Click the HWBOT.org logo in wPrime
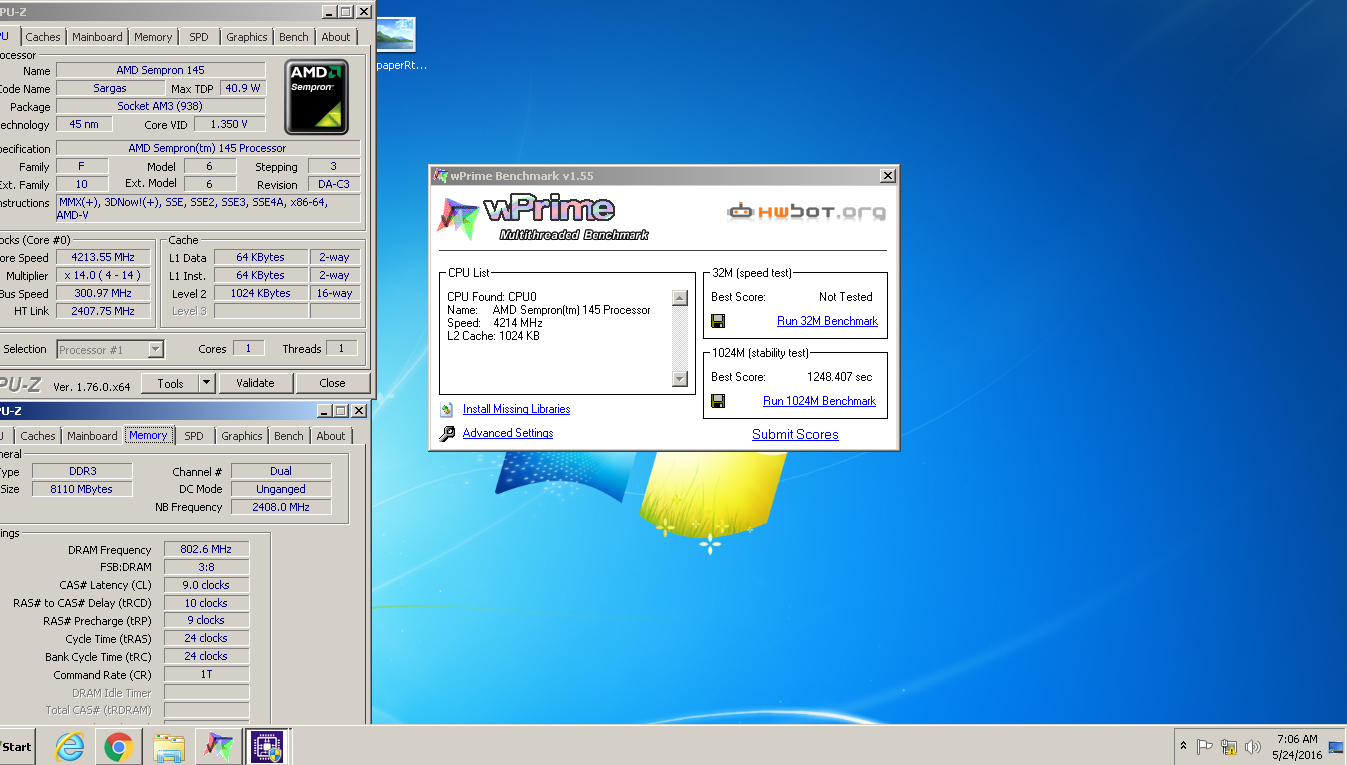The width and height of the screenshot is (1347, 765). [x=806, y=211]
